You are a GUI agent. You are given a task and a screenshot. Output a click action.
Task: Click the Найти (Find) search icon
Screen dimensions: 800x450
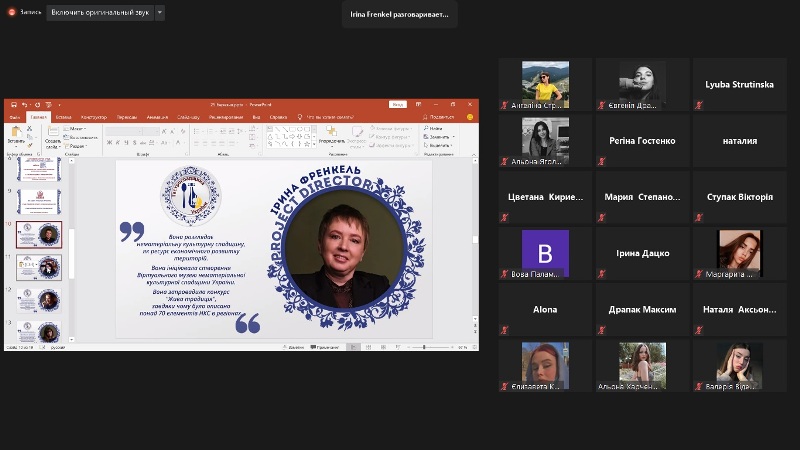(425, 128)
